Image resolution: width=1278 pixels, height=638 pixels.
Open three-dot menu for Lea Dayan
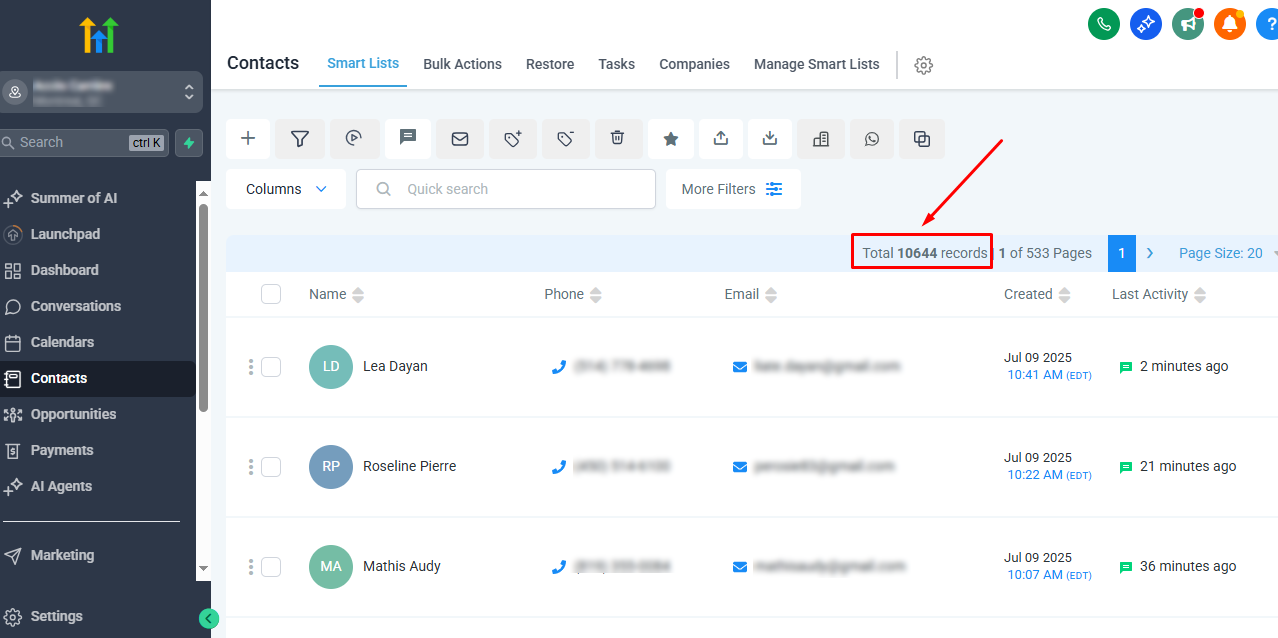tap(250, 367)
